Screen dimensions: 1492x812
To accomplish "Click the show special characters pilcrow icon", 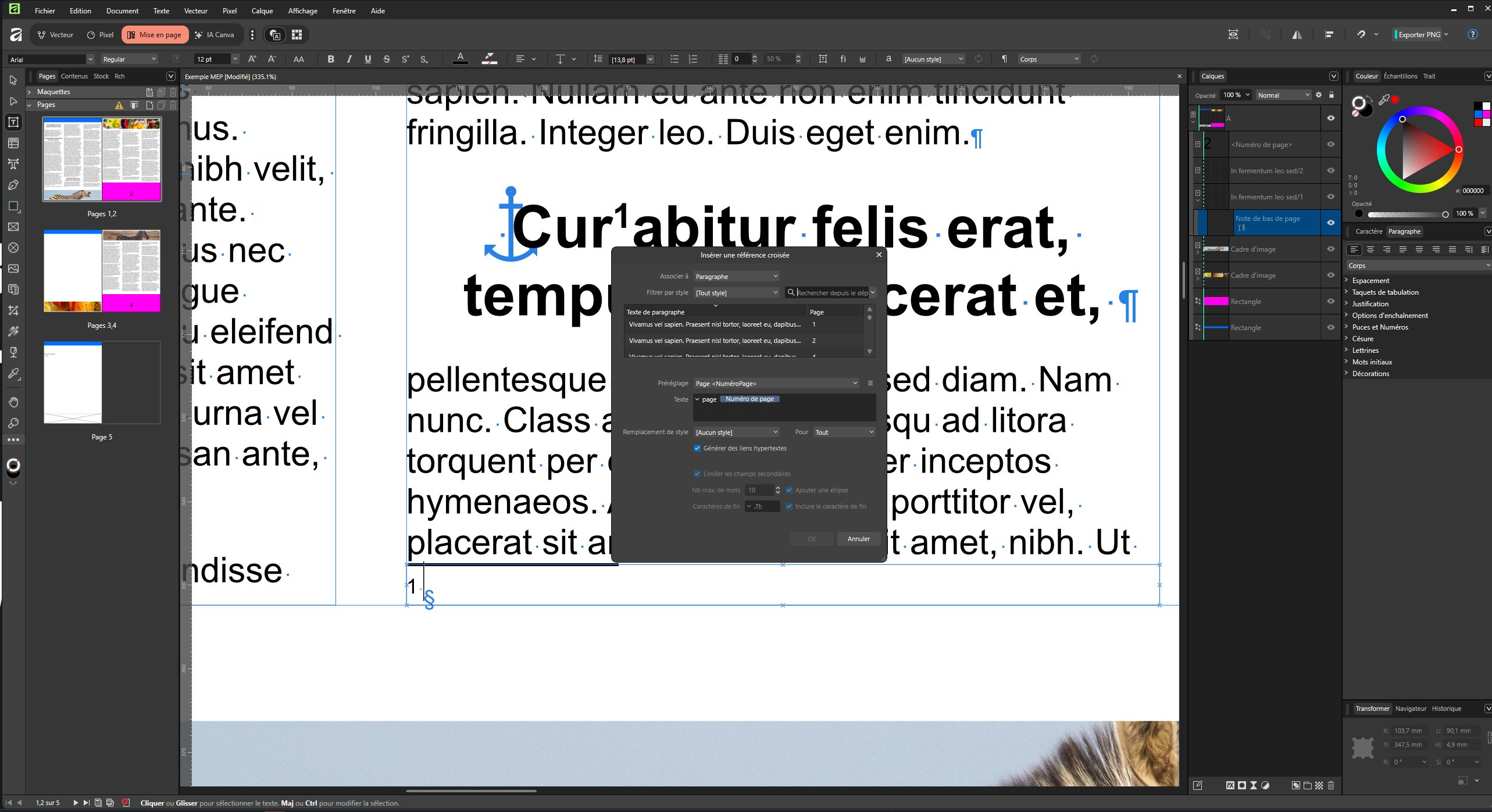I will pos(1004,59).
